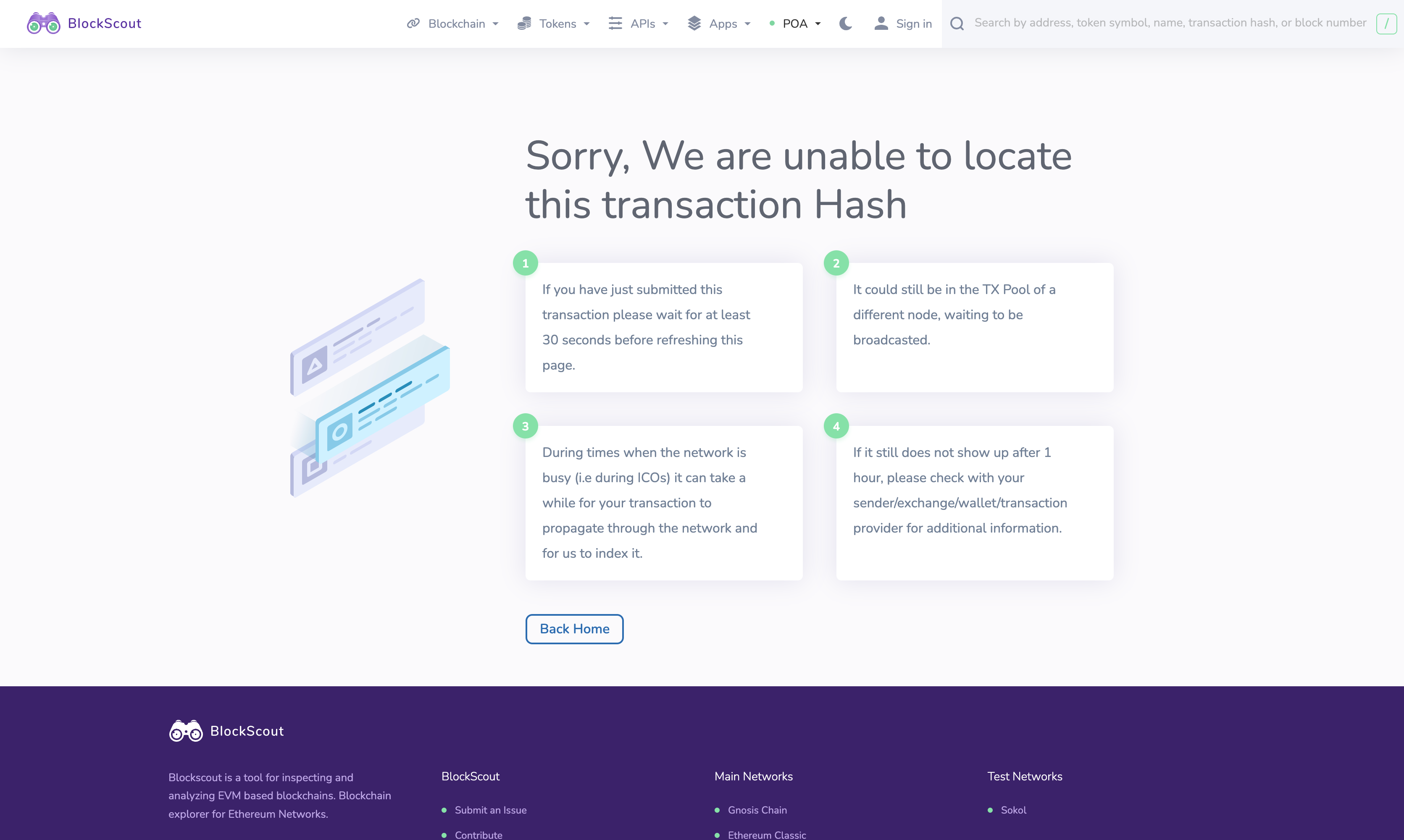Open the Submit an Issue footer link
The height and width of the screenshot is (840, 1404).
point(490,810)
